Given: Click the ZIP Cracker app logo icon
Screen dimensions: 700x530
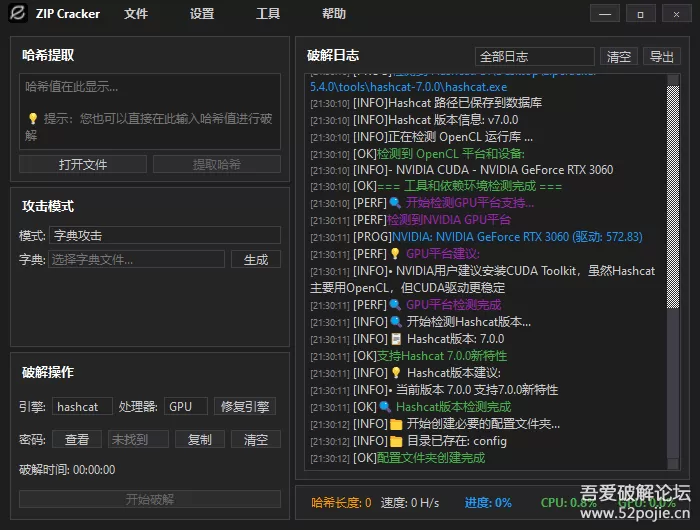Looking at the screenshot, I should 18,13.
